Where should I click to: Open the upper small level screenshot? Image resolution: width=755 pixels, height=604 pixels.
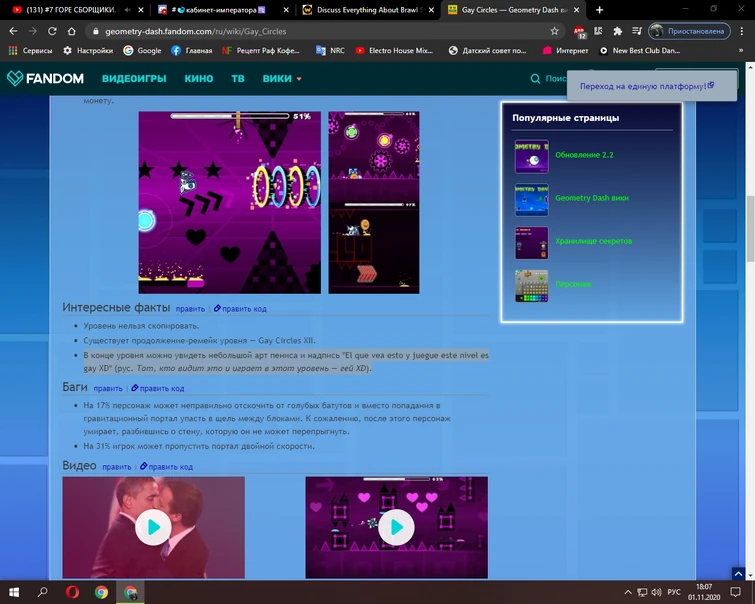click(374, 155)
